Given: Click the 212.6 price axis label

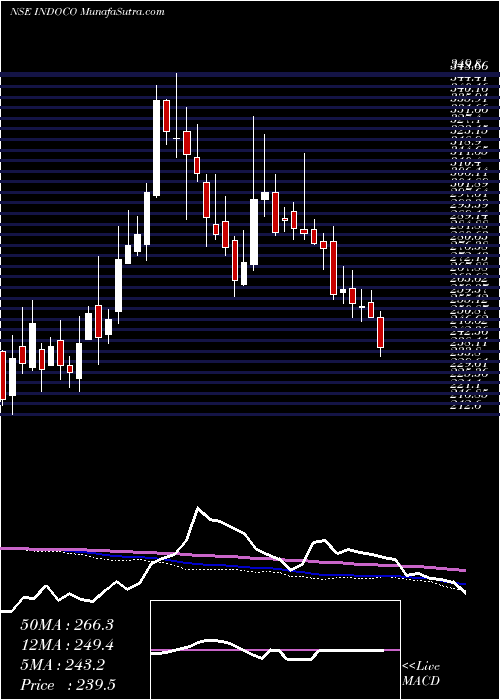Looking at the screenshot, I should [465, 406].
